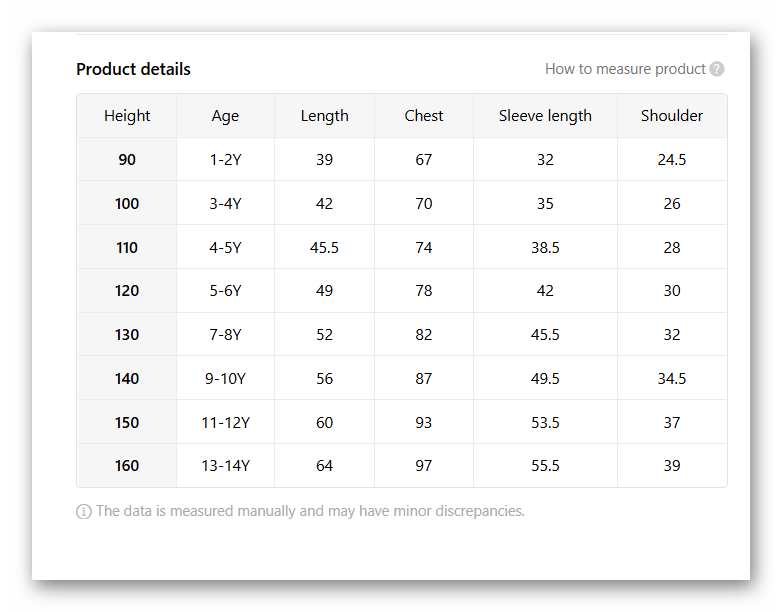This screenshot has height=612, width=782.
Task: Click the Length column header
Action: (x=324, y=116)
